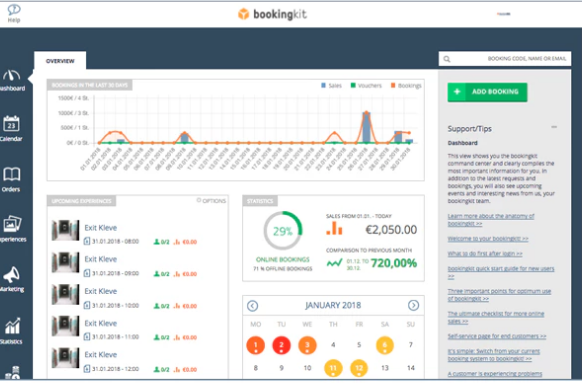The height and width of the screenshot is (383, 582).
Task: Open the Orders book icon in sidebar
Action: 12,174
